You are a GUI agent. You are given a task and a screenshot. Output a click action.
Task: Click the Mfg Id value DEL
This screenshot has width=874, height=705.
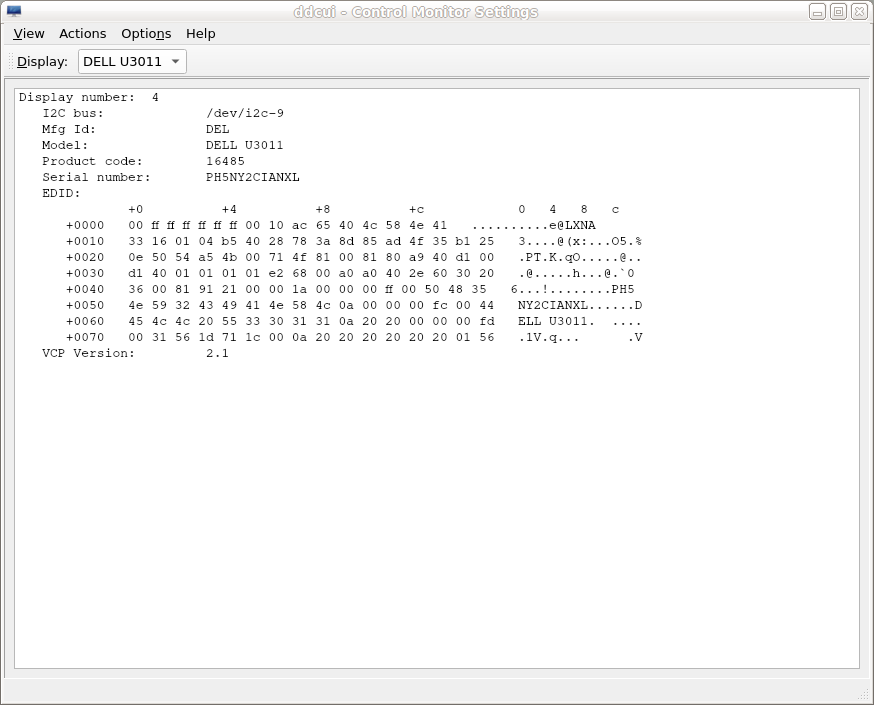click(x=217, y=129)
